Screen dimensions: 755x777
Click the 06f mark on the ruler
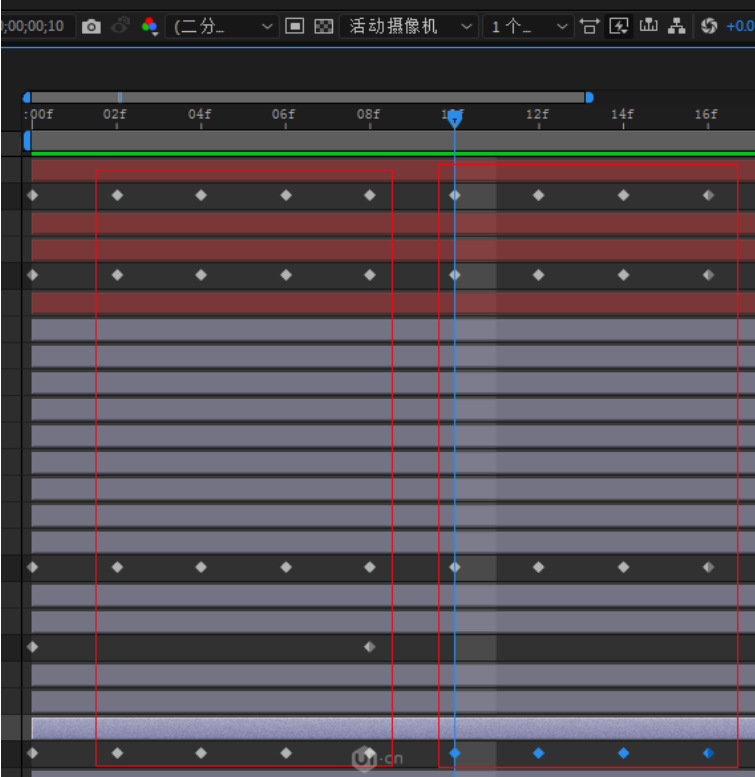(x=283, y=114)
